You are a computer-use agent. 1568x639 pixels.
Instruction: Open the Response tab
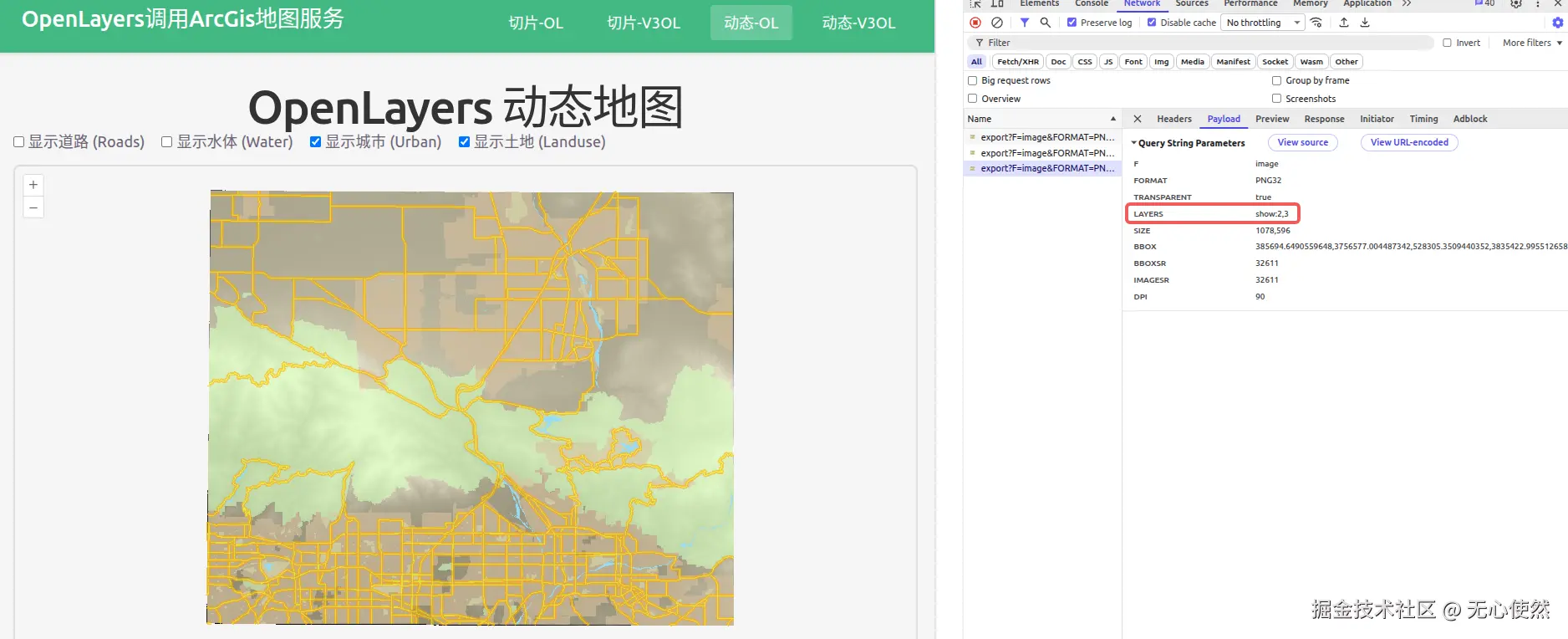1324,119
